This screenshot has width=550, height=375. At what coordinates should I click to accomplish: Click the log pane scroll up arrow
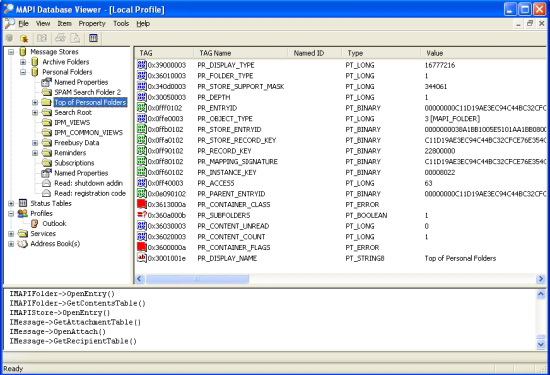tap(541, 294)
